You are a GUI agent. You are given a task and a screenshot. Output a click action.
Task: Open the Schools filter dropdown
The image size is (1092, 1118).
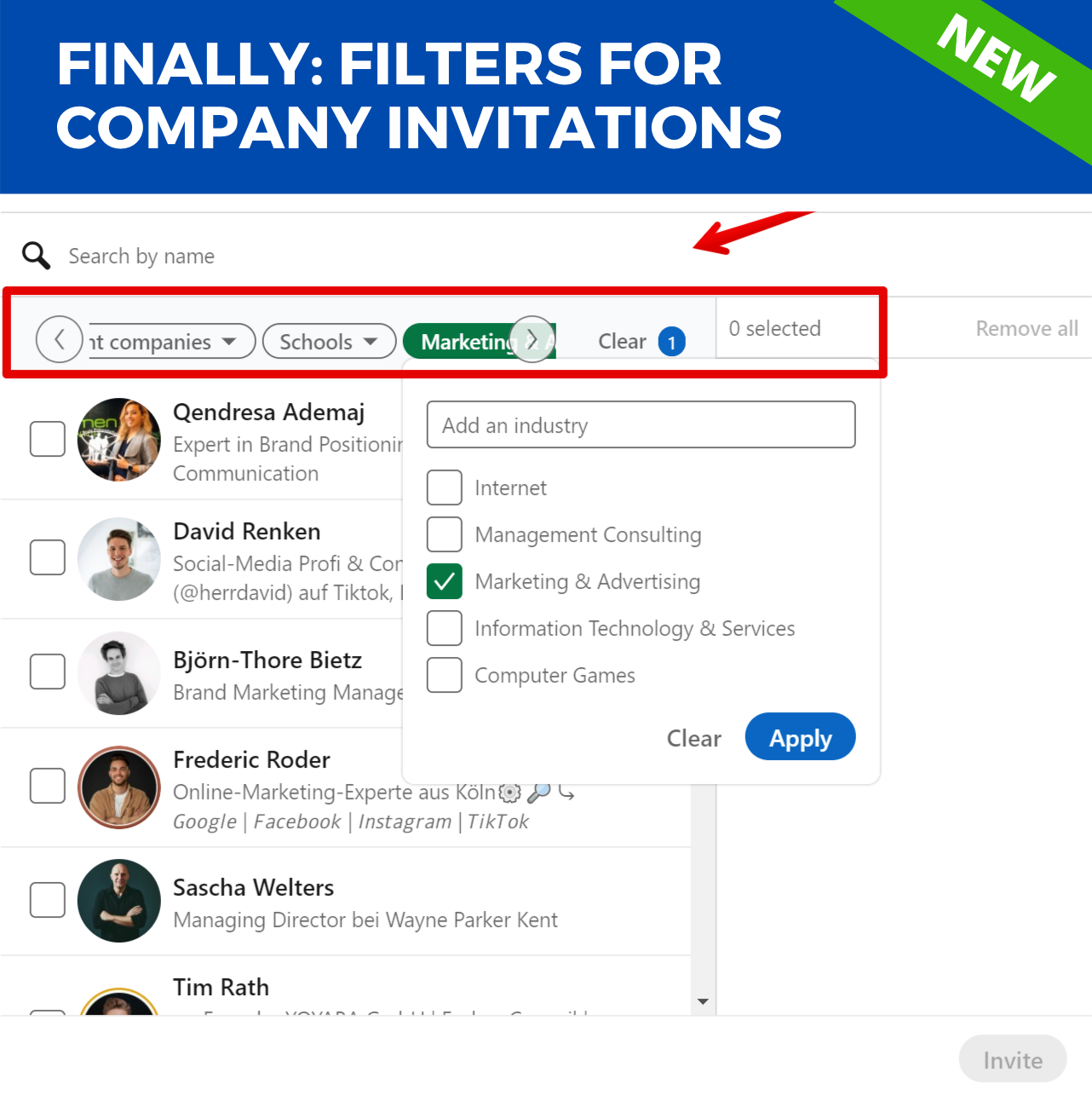coord(329,341)
